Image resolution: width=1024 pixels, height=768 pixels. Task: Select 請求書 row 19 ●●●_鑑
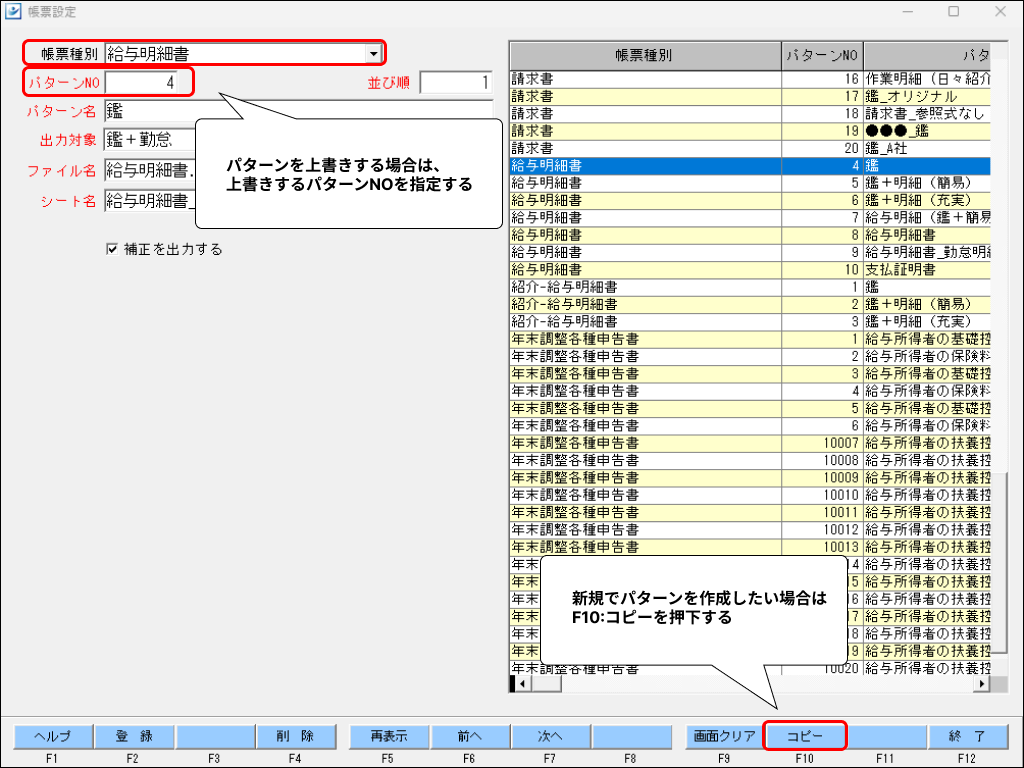pyautogui.click(x=750, y=131)
